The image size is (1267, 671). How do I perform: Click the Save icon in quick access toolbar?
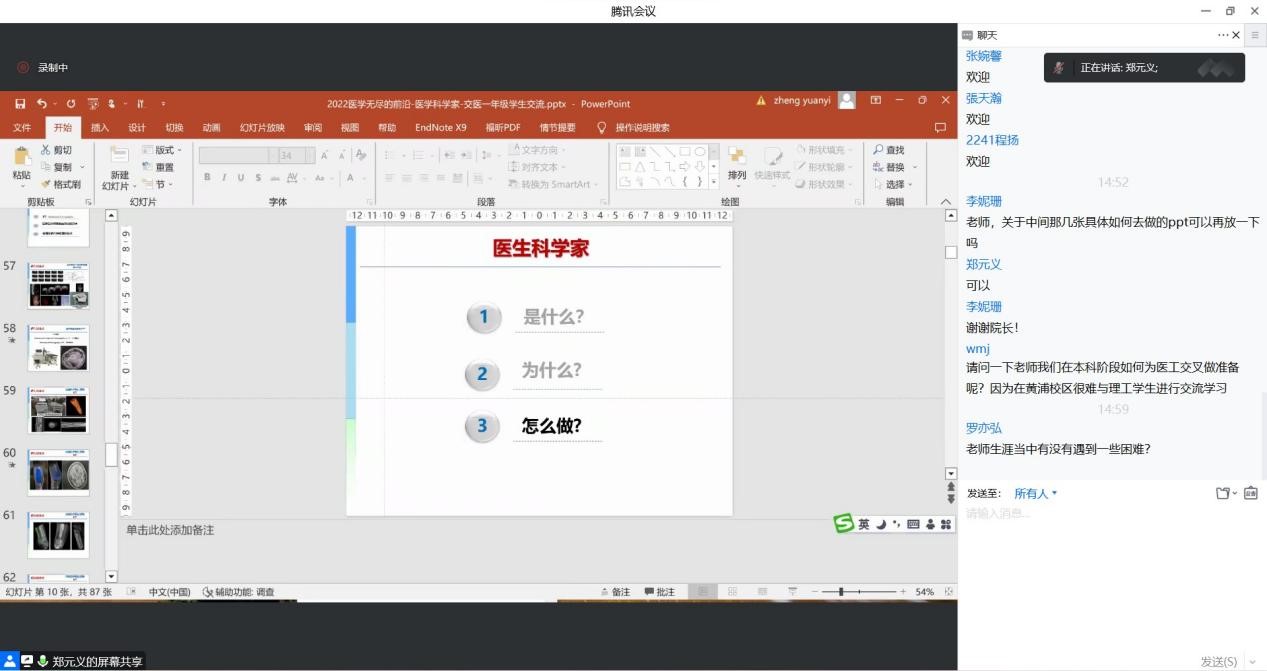[x=20, y=103]
